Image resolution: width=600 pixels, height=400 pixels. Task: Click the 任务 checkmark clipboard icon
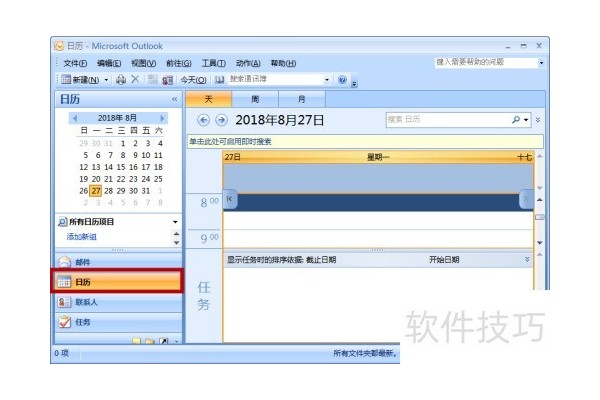click(65, 322)
